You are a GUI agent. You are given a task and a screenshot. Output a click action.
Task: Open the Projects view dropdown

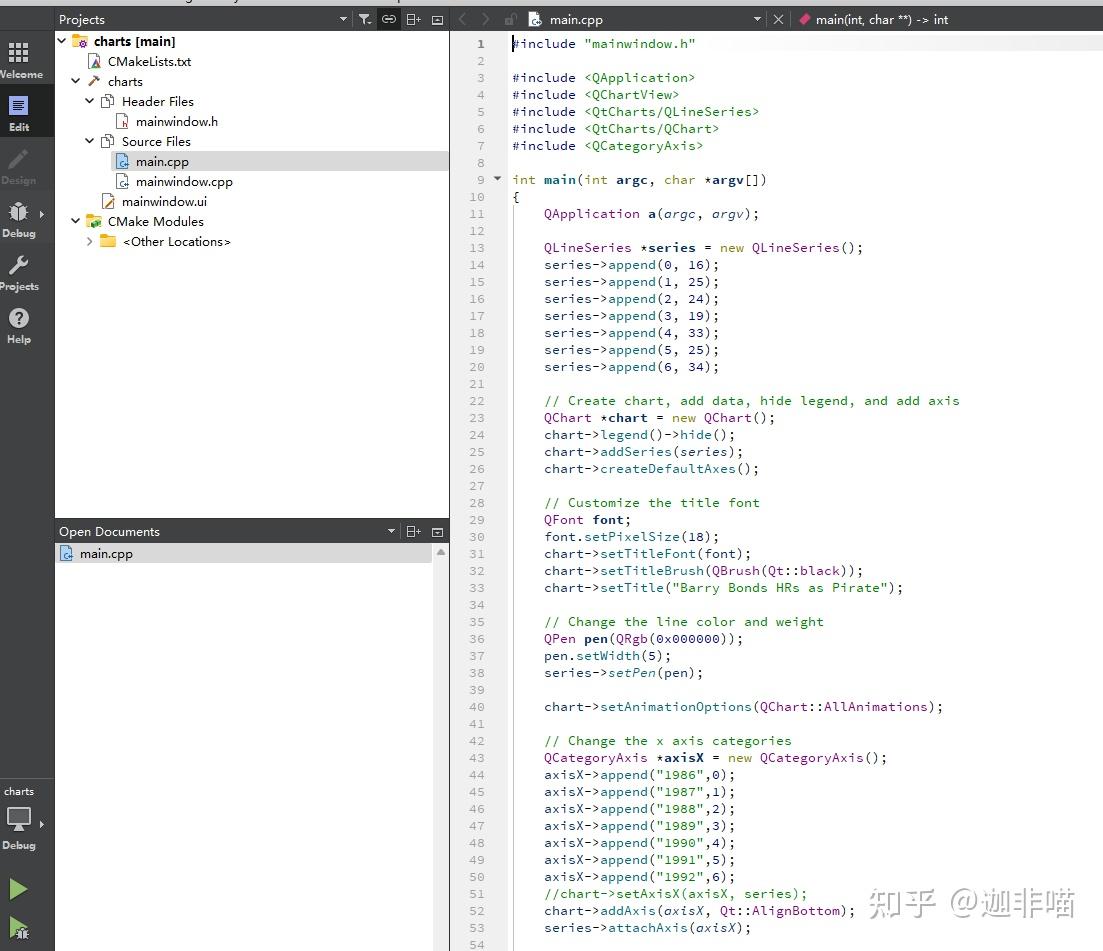(343, 20)
